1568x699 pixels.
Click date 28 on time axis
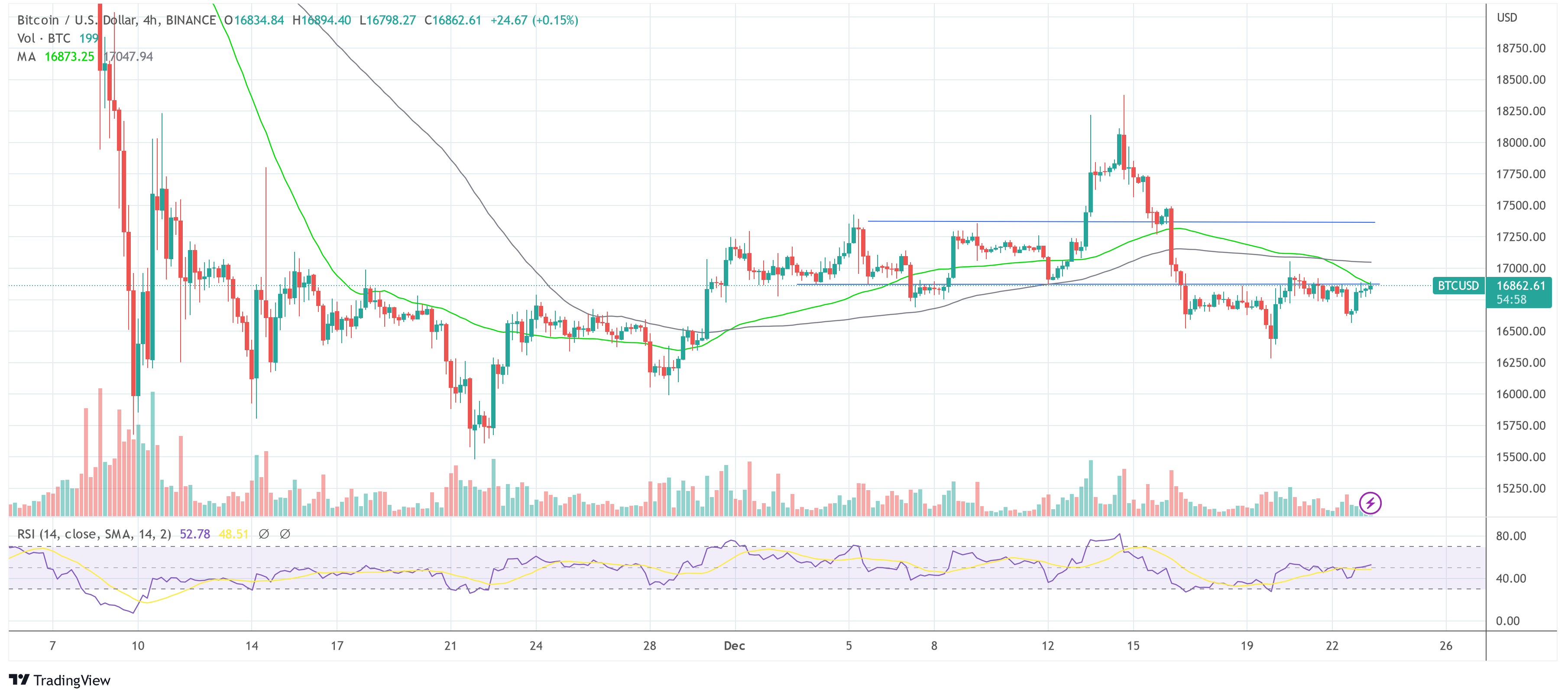point(649,646)
